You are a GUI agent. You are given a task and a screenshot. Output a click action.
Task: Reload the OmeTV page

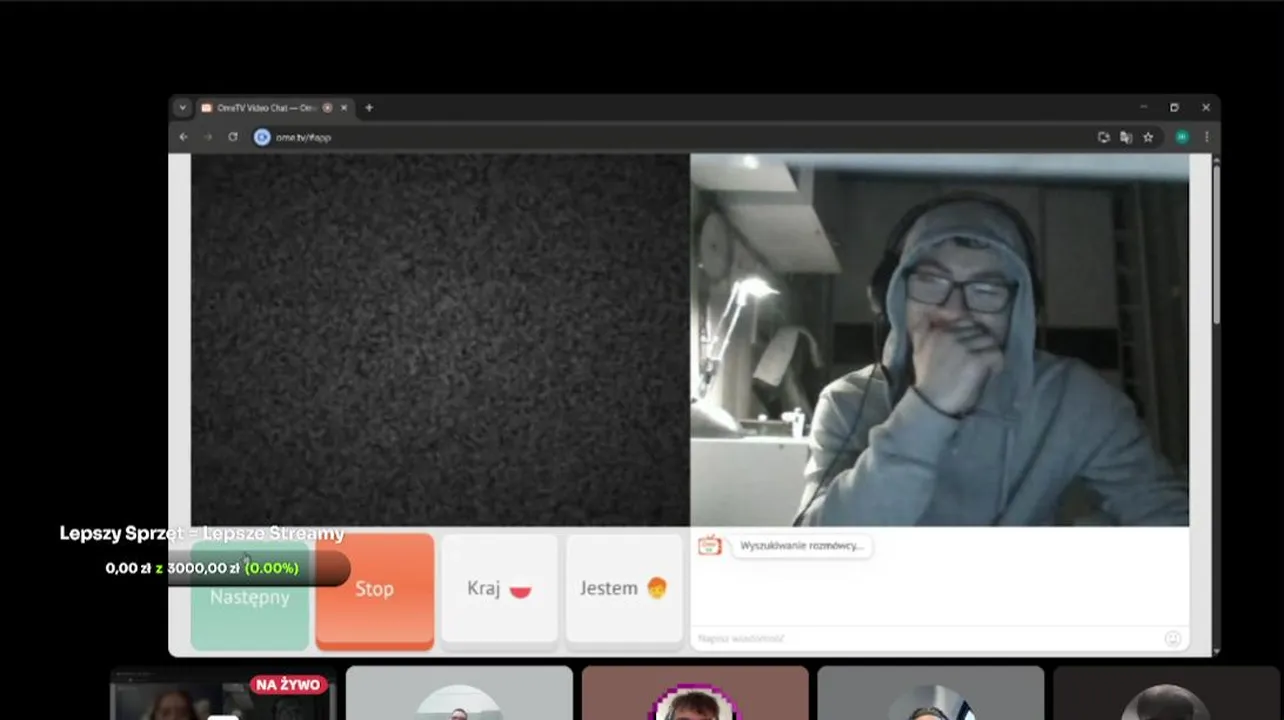[233, 137]
